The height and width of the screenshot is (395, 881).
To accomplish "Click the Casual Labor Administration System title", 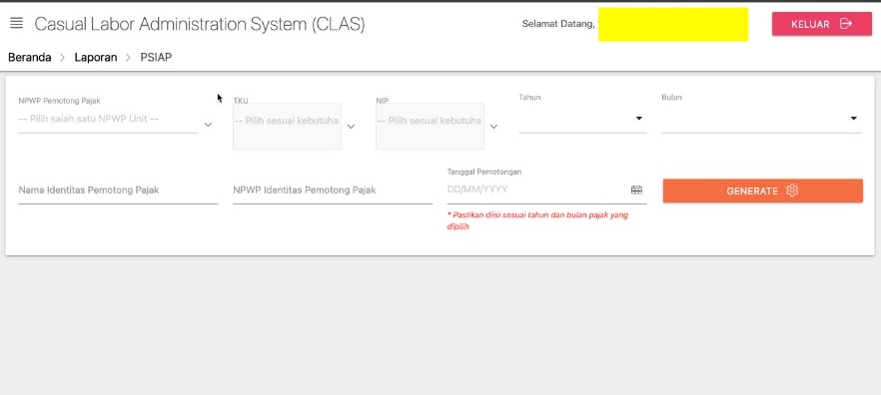I will tap(199, 24).
